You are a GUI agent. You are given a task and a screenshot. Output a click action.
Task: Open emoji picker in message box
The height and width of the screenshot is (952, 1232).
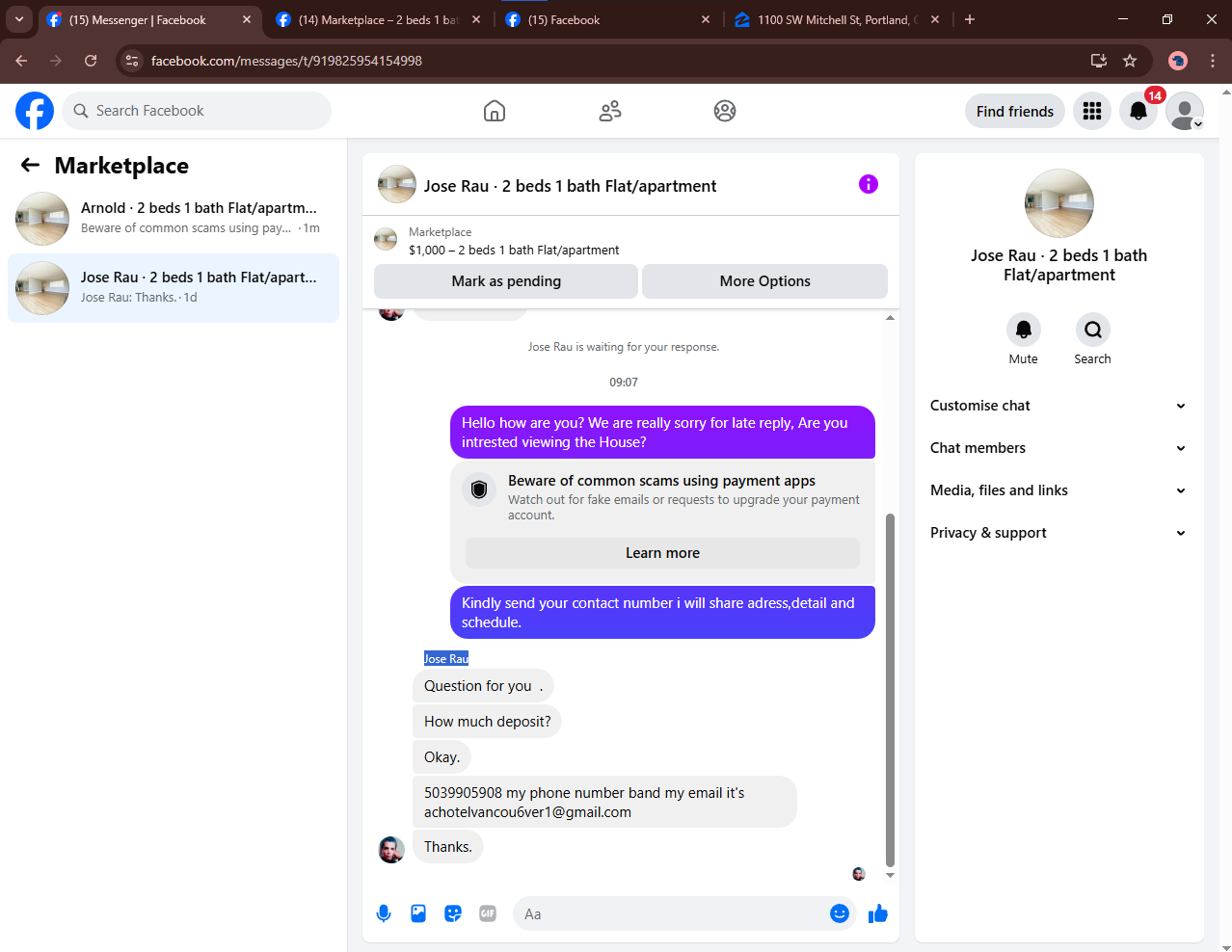click(x=840, y=913)
